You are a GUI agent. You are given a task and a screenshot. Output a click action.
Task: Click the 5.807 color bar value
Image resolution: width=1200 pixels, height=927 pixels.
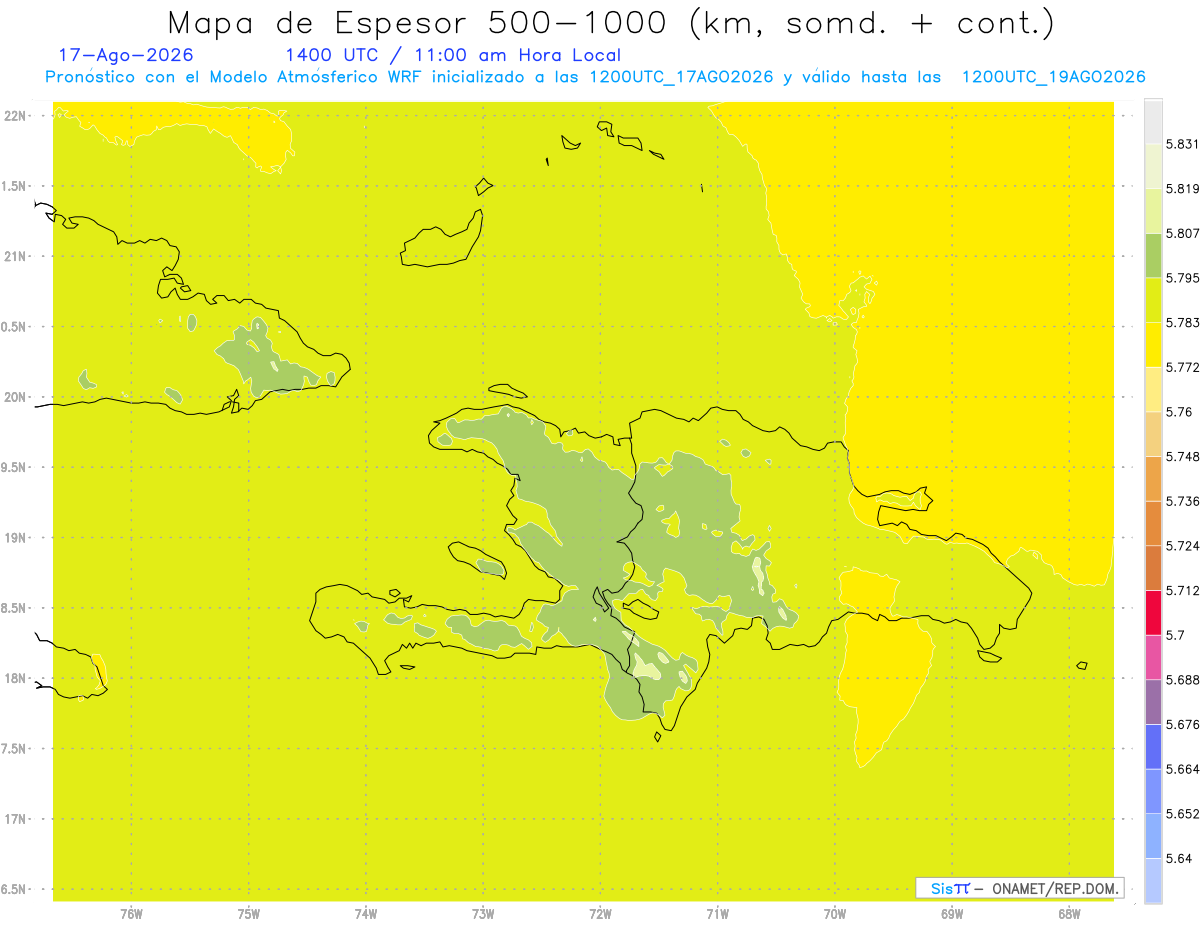coord(1183,233)
